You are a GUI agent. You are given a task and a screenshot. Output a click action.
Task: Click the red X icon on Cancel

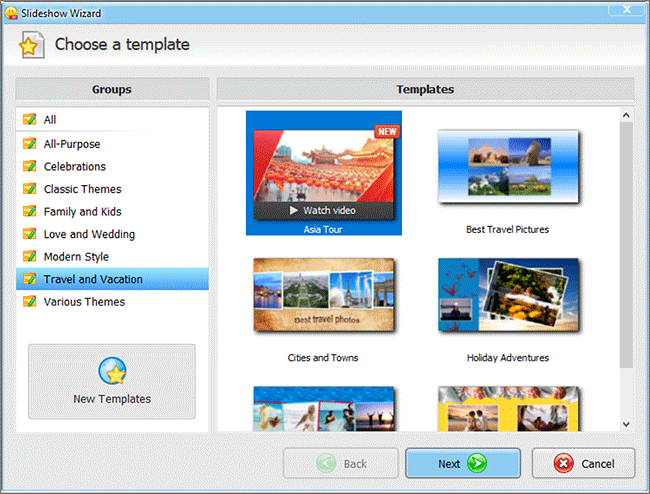click(x=563, y=463)
